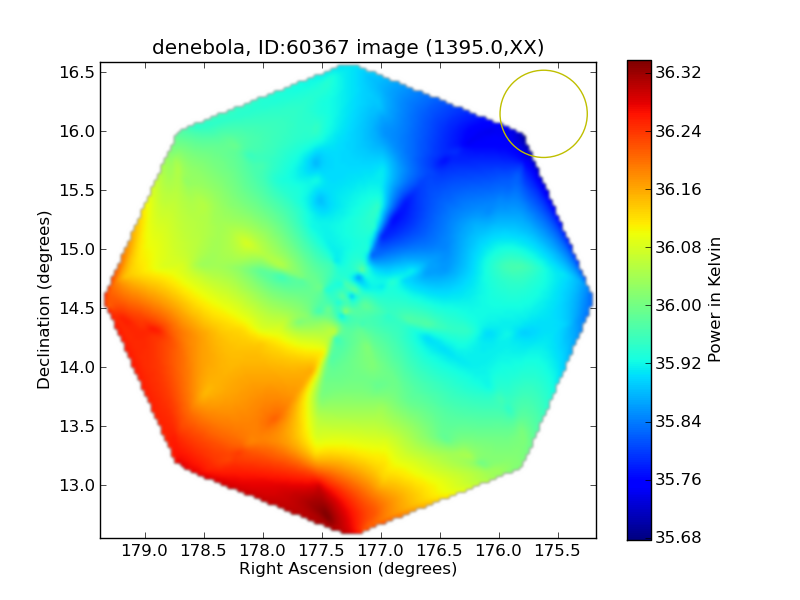Click declination tick label 13.0
This screenshot has height=600, width=800.
click(77, 485)
